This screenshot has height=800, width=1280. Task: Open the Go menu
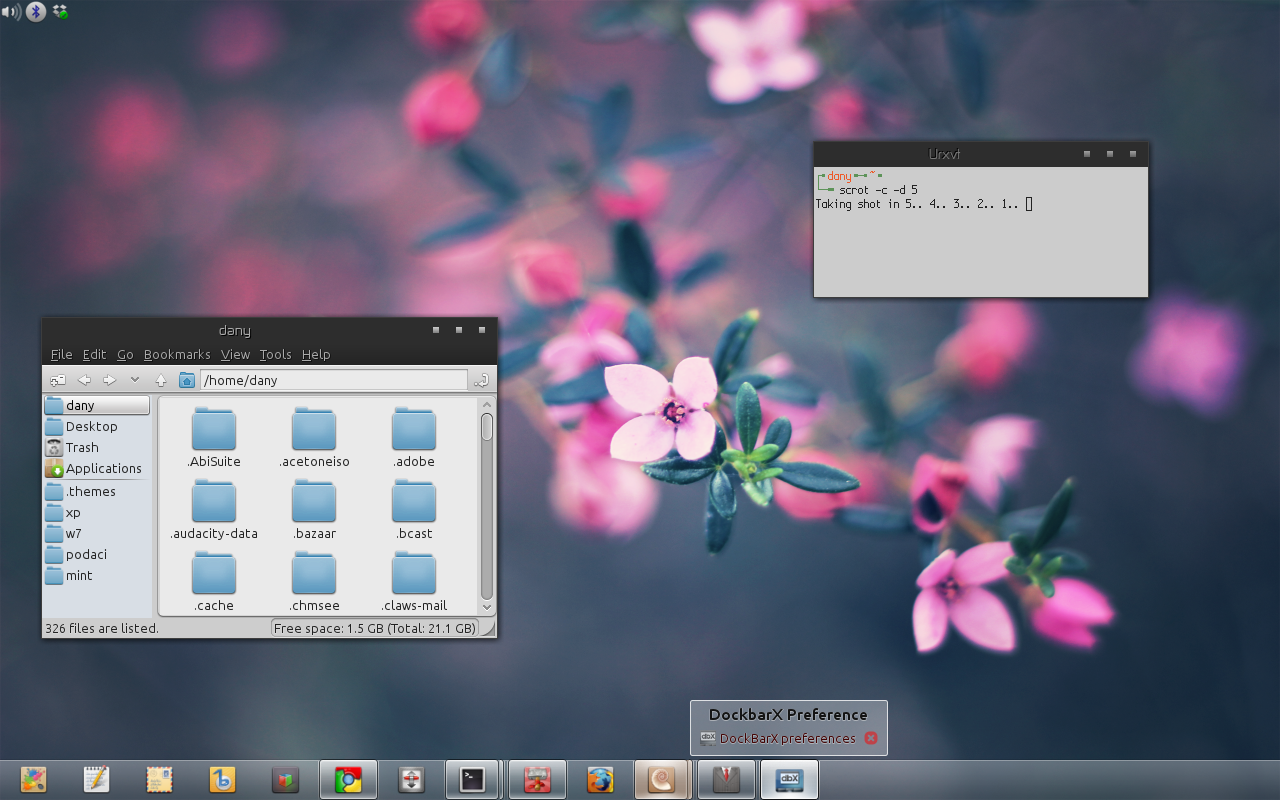point(125,354)
